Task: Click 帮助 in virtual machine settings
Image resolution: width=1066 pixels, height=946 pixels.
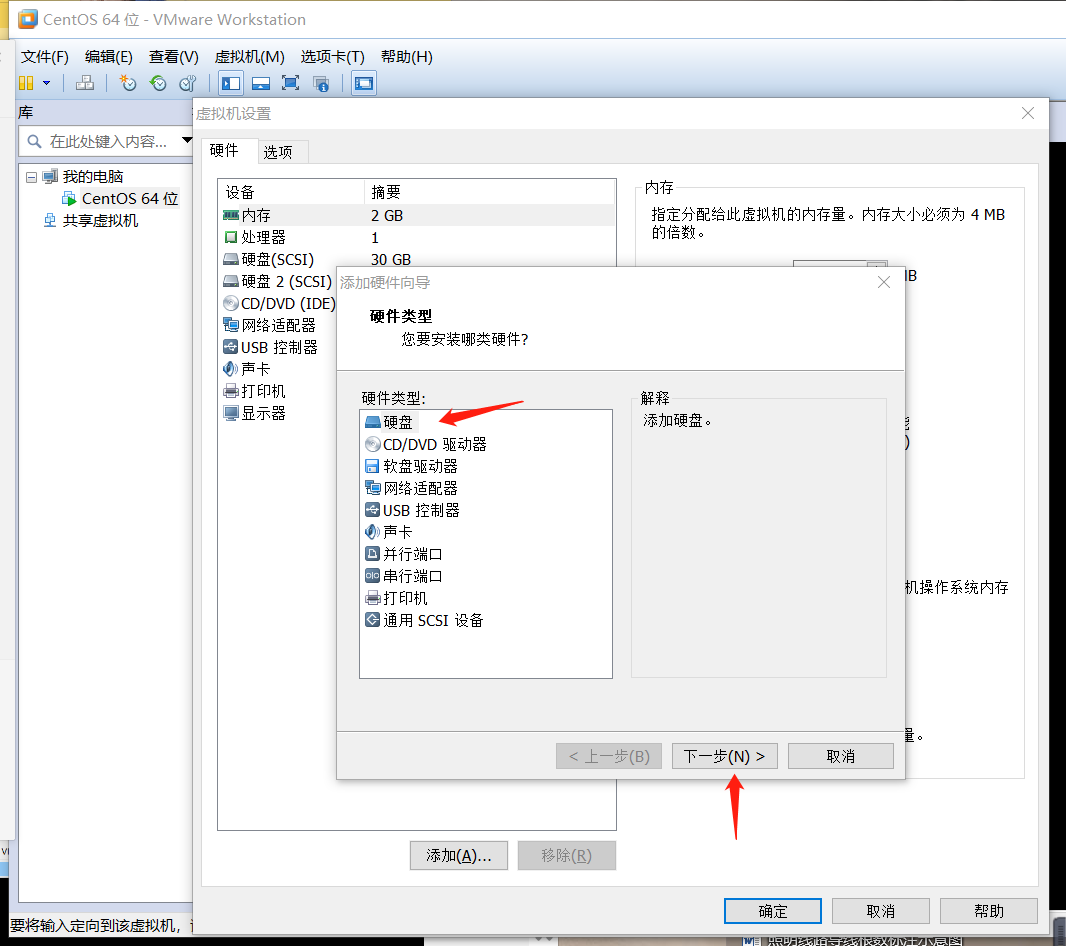Action: point(988,911)
